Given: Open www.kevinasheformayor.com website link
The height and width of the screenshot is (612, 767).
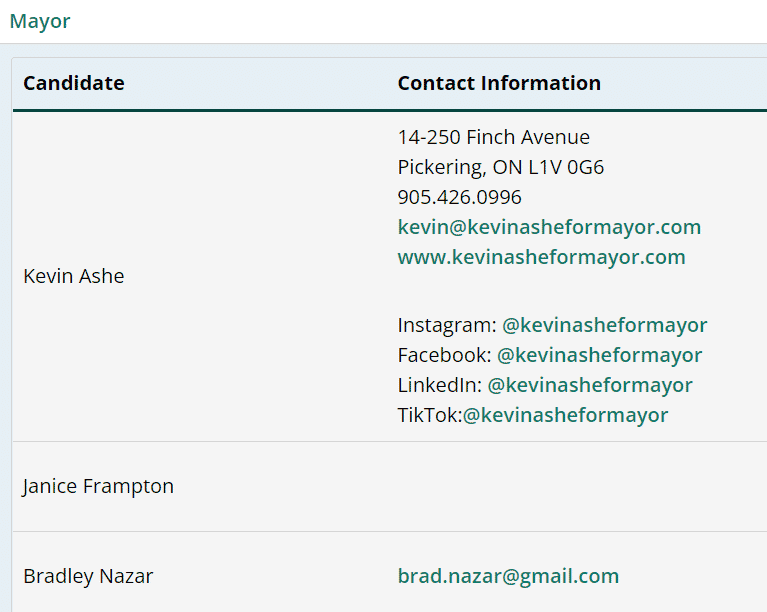Looking at the screenshot, I should tap(541, 257).
